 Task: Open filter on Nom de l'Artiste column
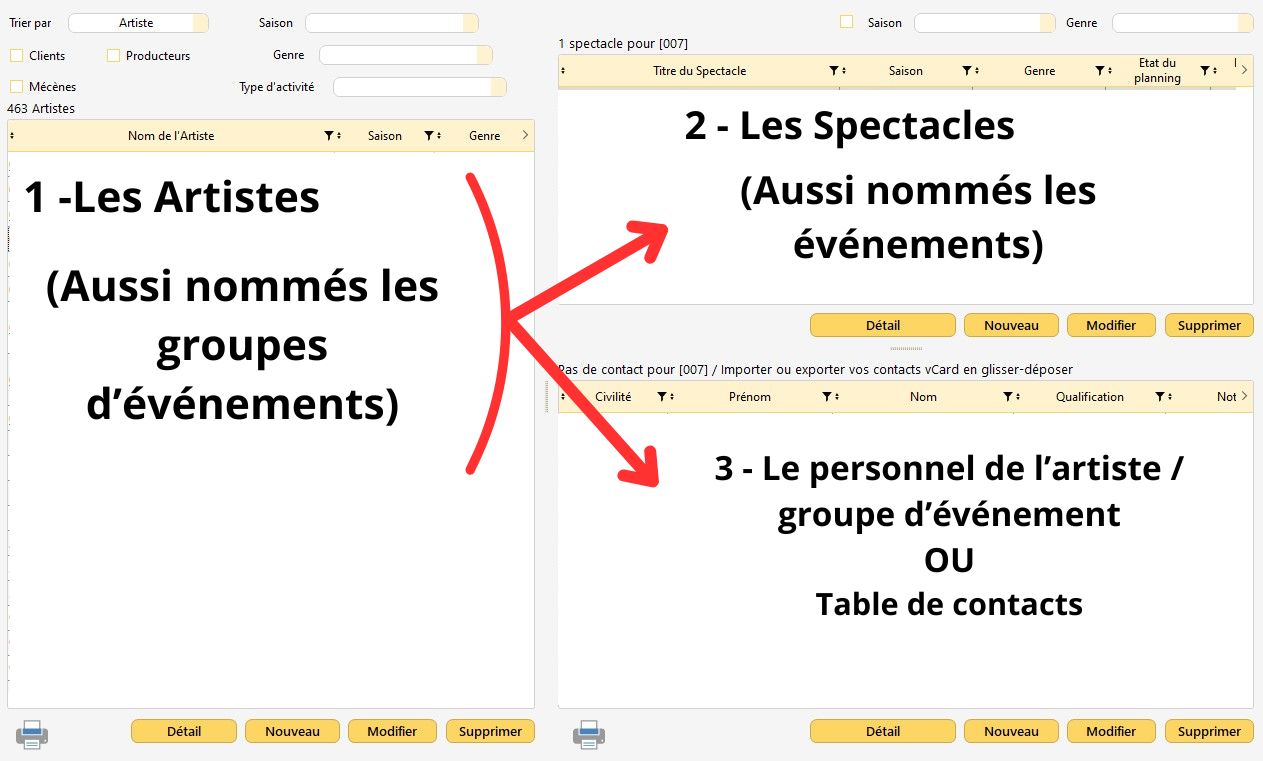(328, 136)
